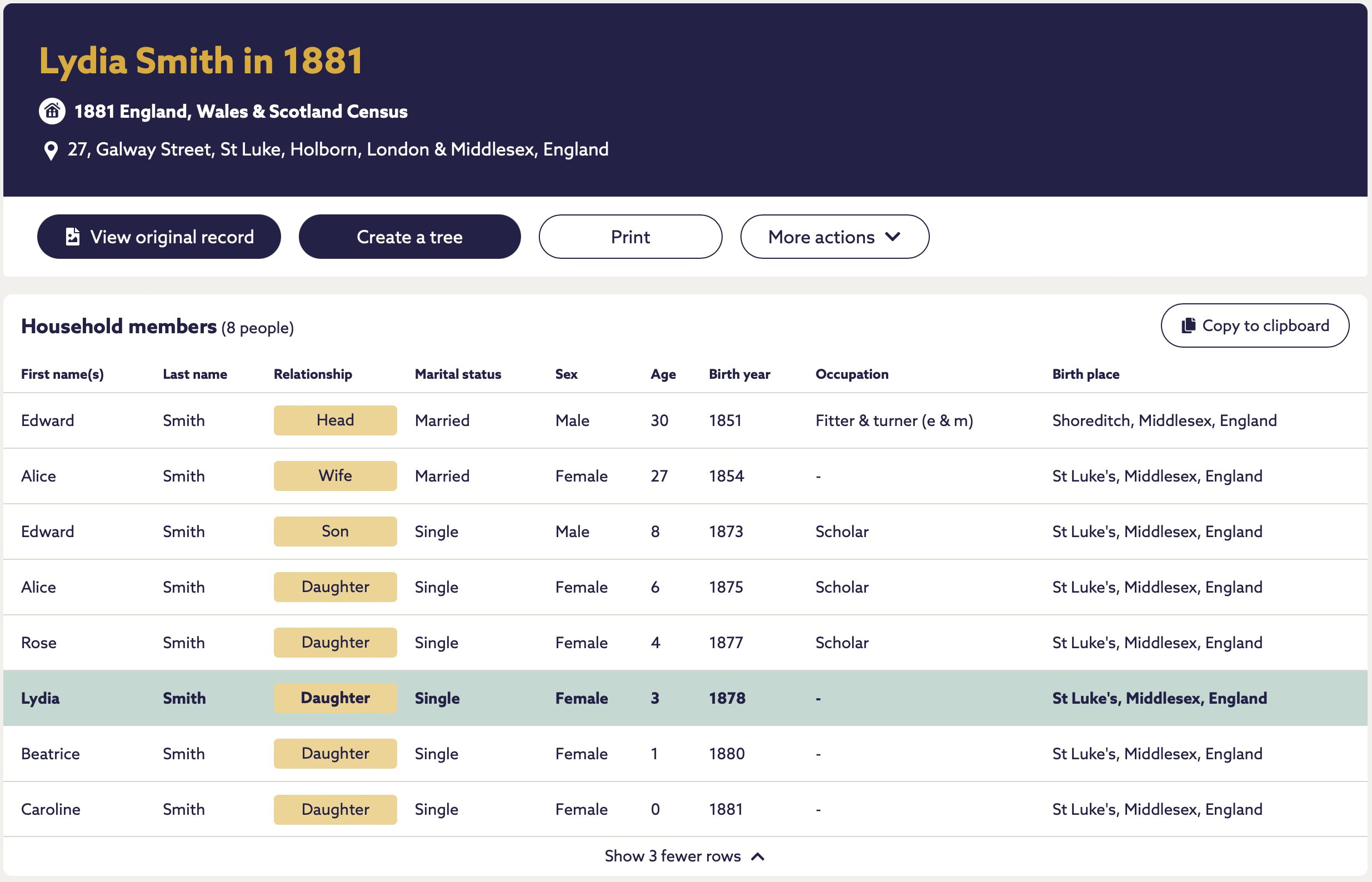Click Male in the Head row

(x=572, y=421)
